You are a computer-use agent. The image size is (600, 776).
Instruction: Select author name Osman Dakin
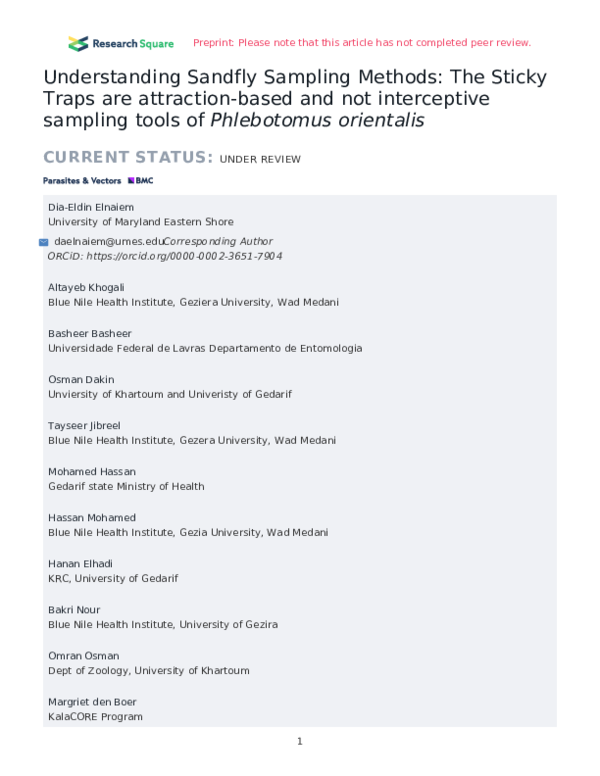point(81,379)
